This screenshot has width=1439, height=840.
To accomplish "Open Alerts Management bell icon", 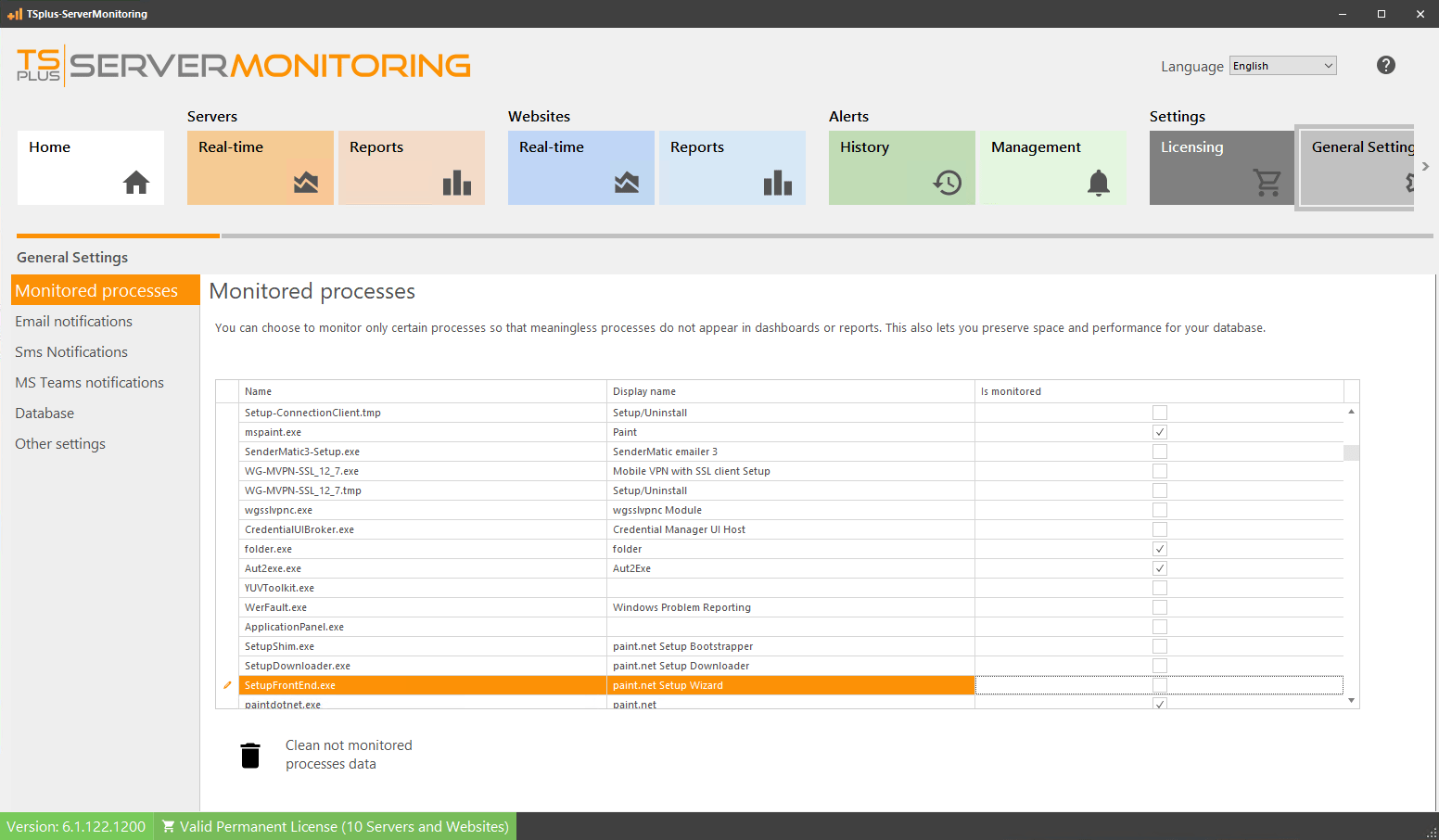I will click(x=1099, y=183).
